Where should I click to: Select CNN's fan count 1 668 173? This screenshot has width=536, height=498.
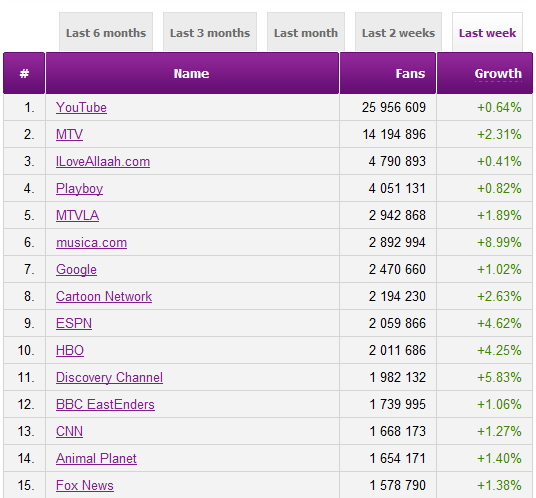[x=398, y=431]
